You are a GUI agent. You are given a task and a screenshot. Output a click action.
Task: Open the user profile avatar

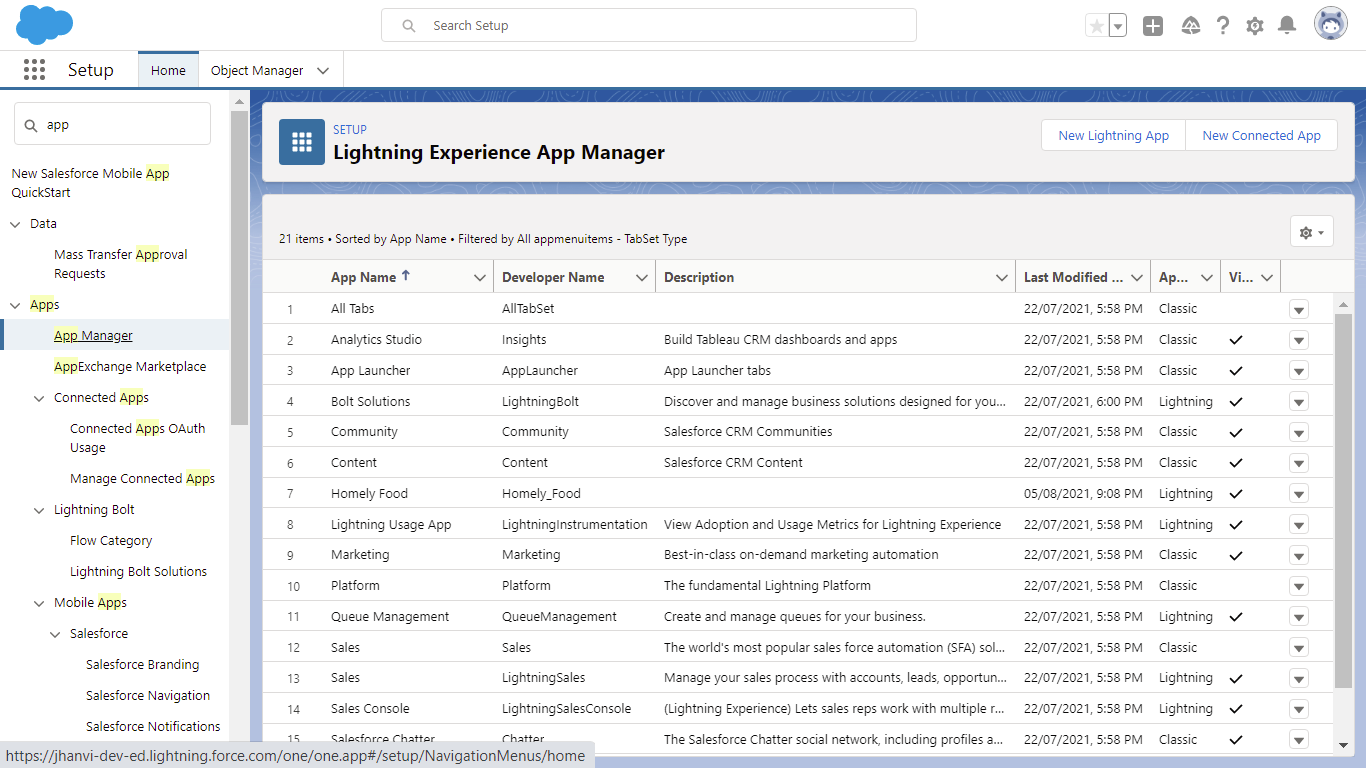[x=1331, y=25]
